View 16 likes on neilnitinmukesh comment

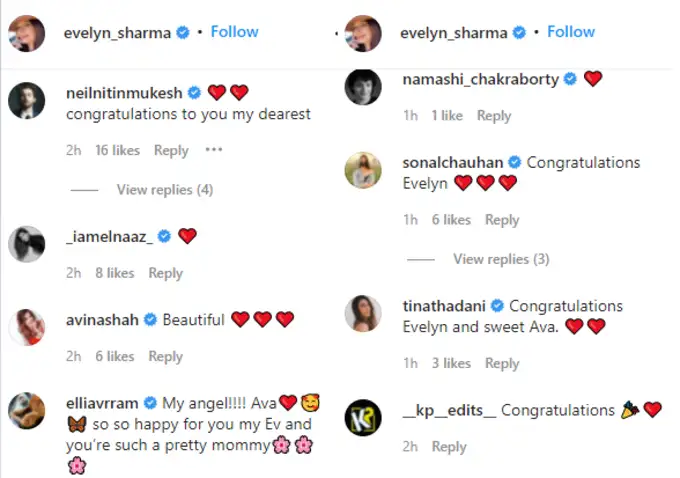tap(117, 150)
